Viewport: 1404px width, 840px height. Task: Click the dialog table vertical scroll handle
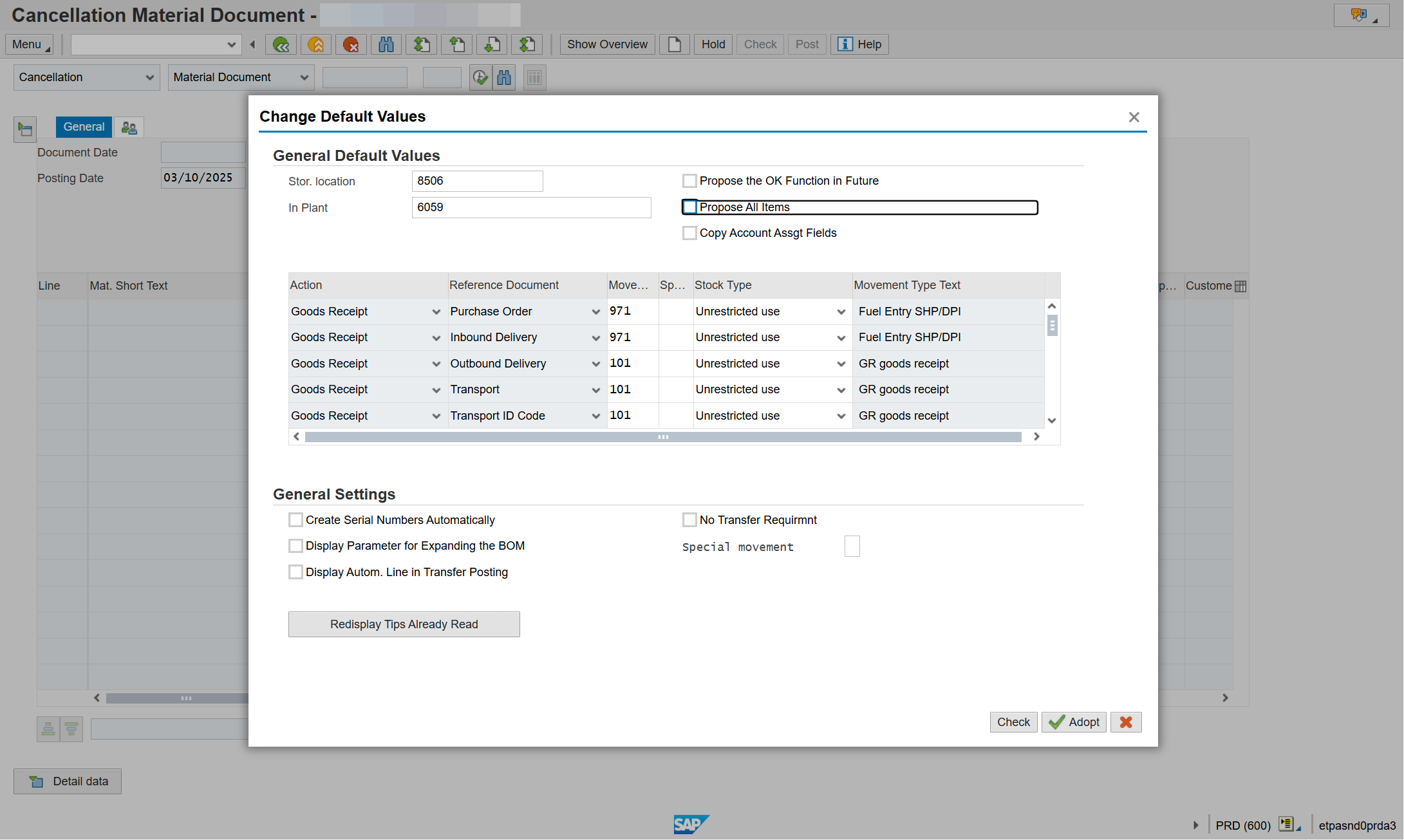tap(1052, 326)
